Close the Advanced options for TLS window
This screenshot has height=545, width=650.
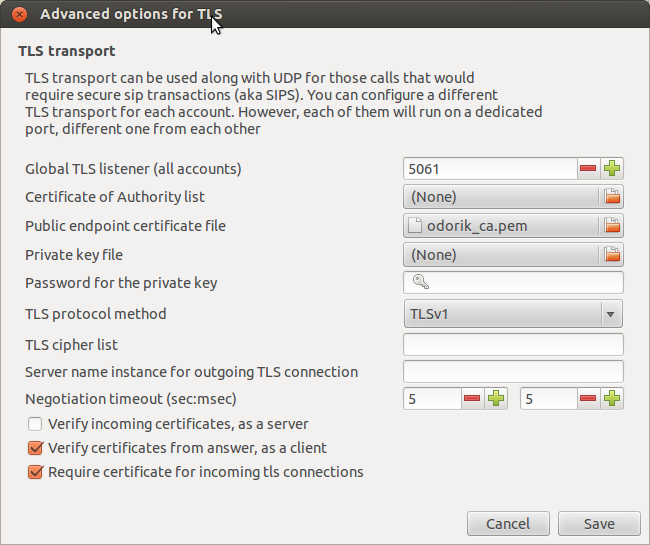19,15
